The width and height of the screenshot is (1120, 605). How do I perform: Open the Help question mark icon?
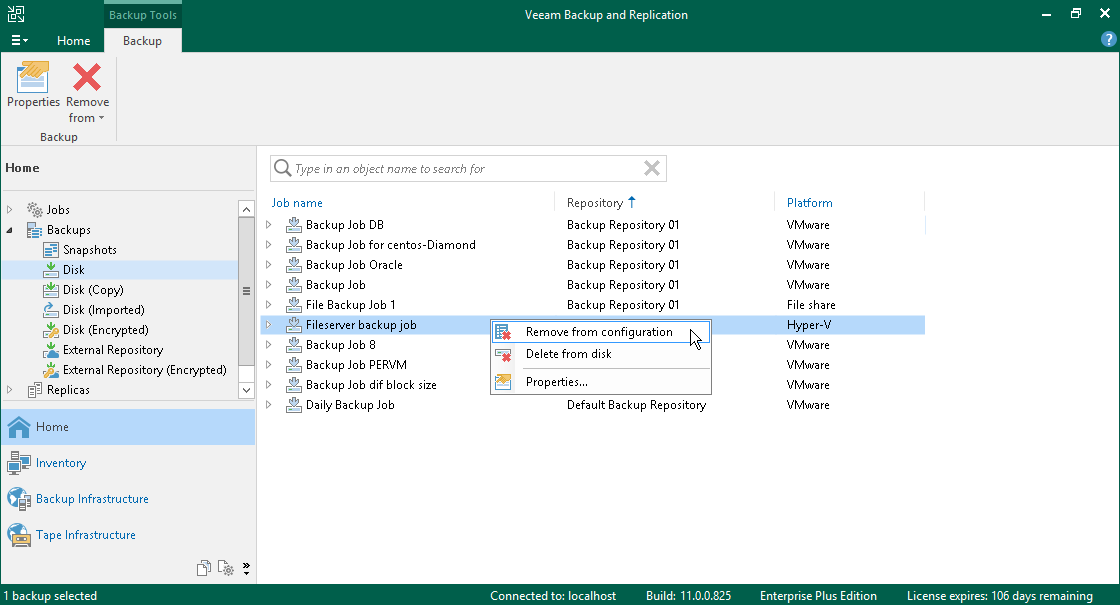pyautogui.click(x=1109, y=40)
